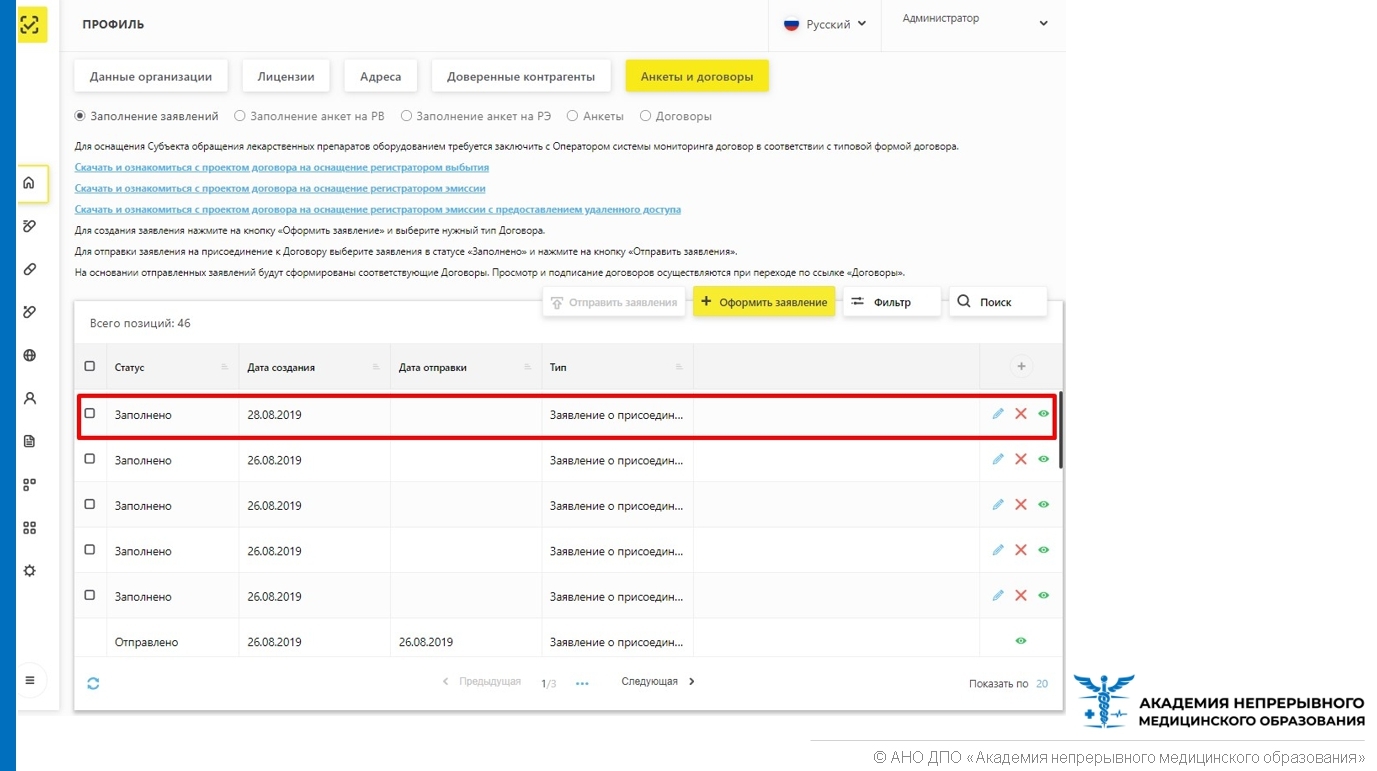Viewport: 1377px width, 771px height.
Task: Click the Всего позиций: 46 label
Action: tap(140, 323)
